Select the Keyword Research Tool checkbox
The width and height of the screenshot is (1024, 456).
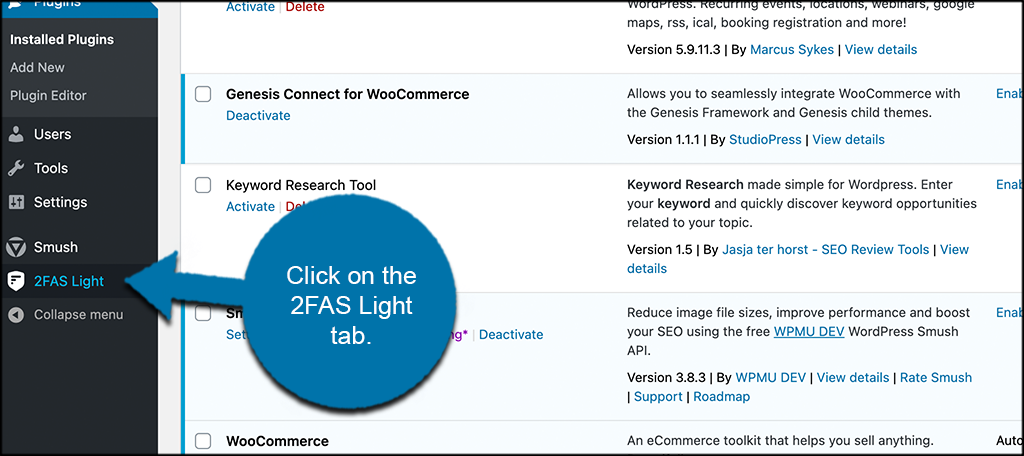(x=203, y=185)
